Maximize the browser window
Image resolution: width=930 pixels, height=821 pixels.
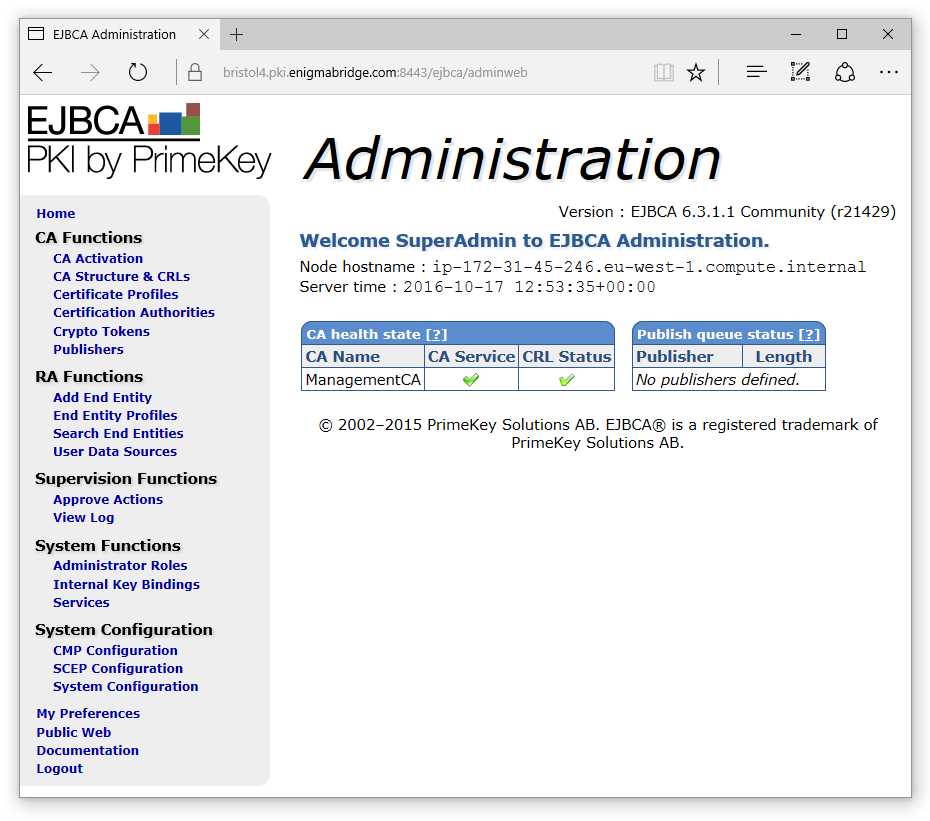tap(842, 34)
